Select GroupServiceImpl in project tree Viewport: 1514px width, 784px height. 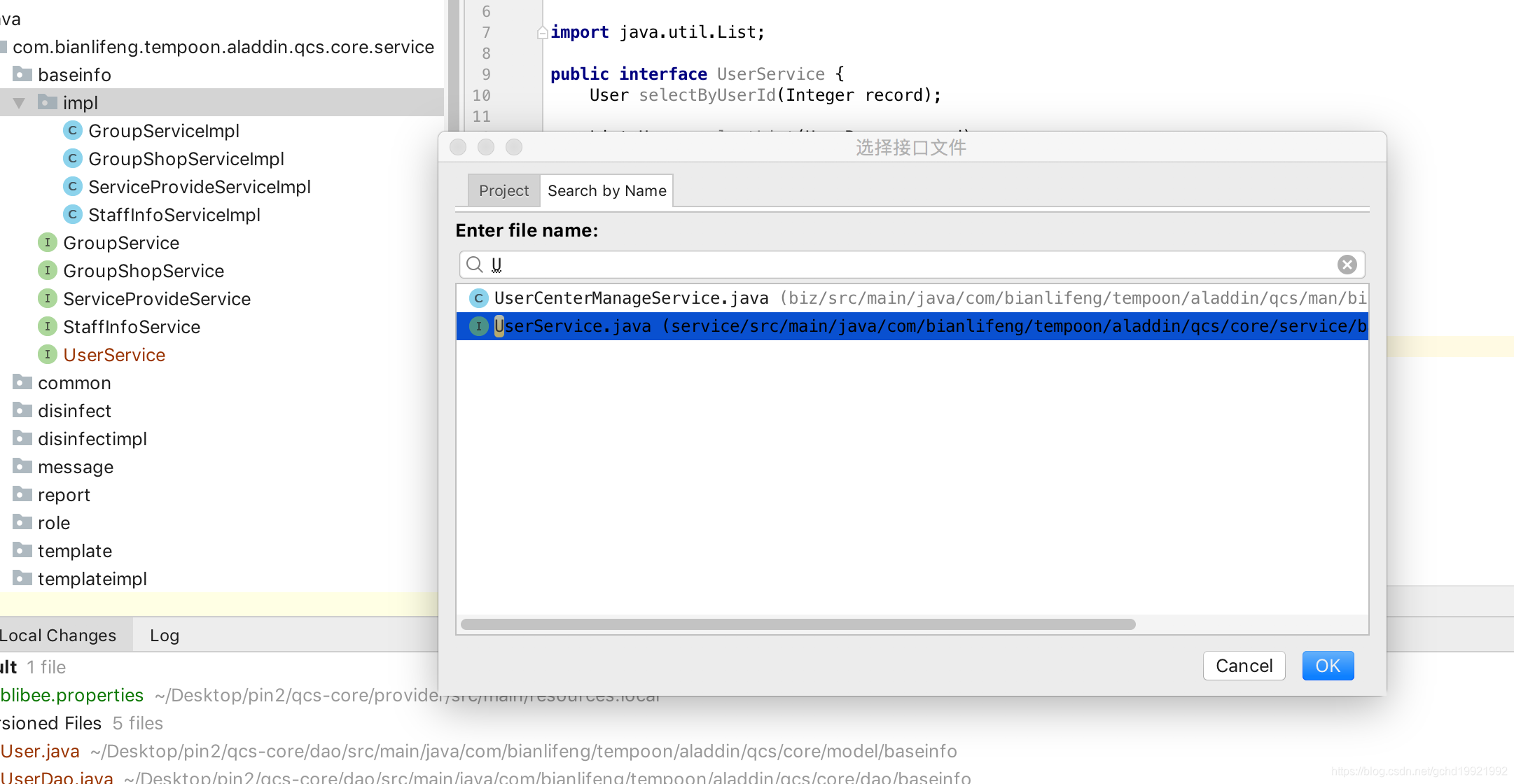(x=164, y=131)
